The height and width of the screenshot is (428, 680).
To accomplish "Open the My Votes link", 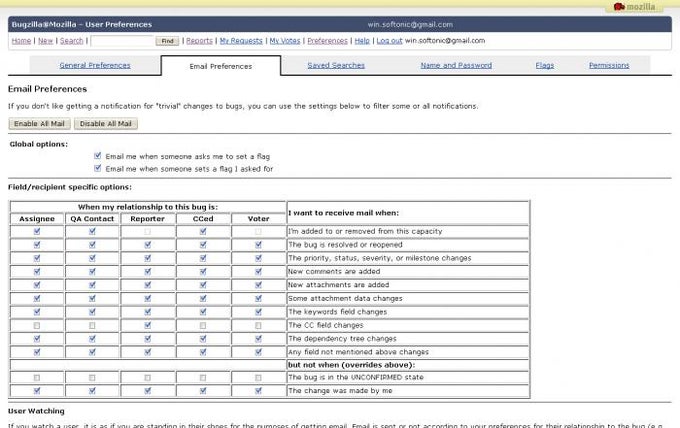I will [x=285, y=41].
